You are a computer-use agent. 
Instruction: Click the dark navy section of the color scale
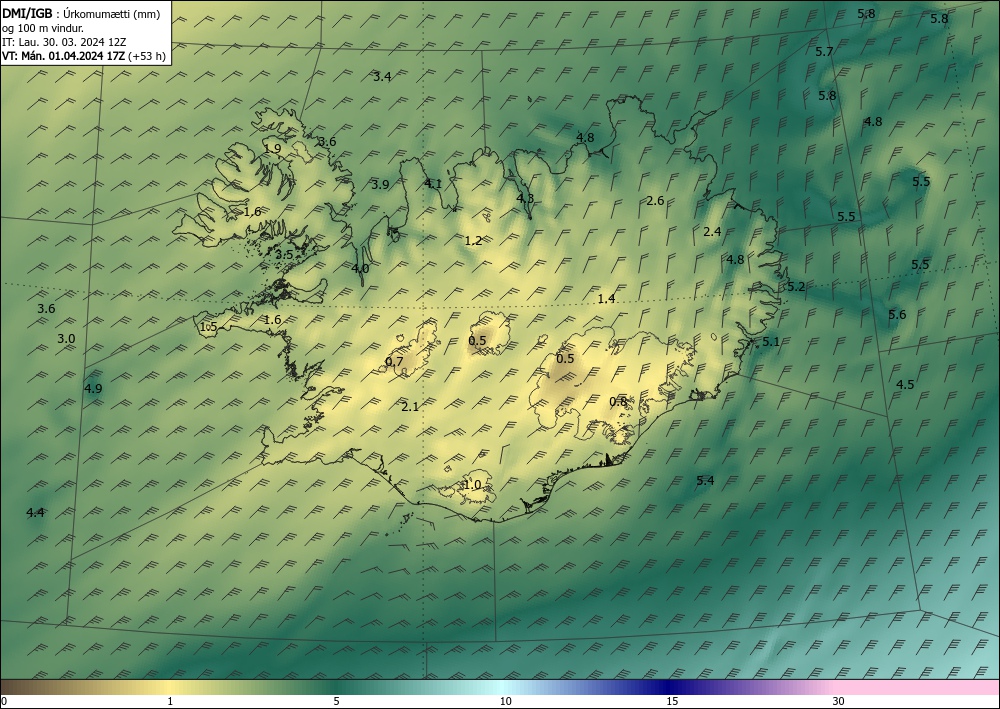coord(670,687)
